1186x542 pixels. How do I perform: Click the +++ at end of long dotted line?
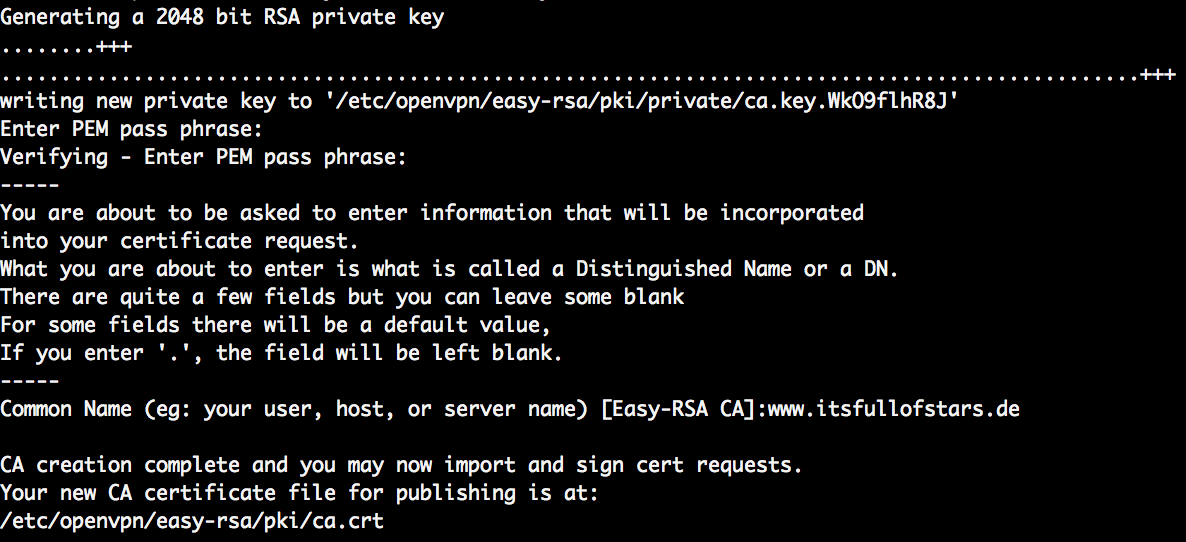[x=1157, y=75]
